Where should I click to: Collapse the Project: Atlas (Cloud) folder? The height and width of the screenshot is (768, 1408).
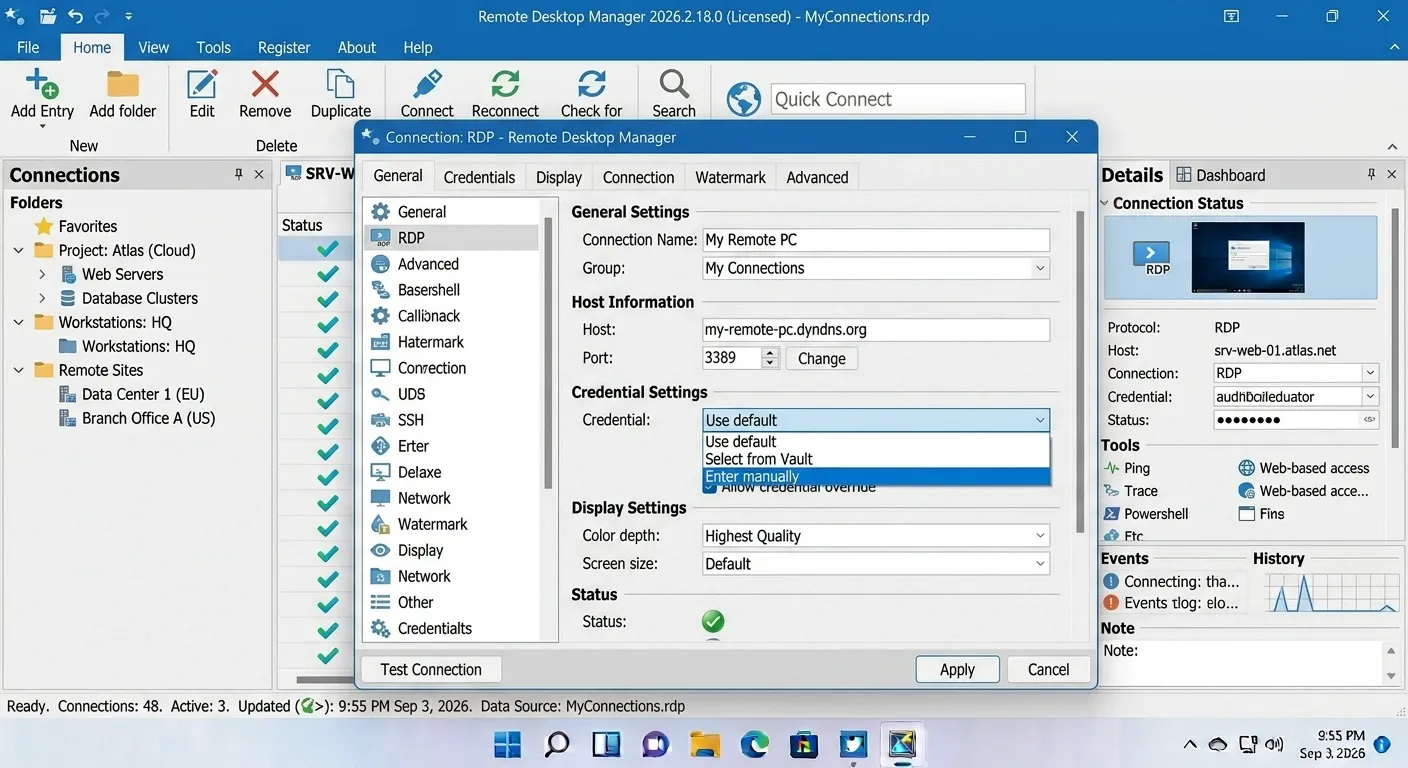(x=19, y=250)
